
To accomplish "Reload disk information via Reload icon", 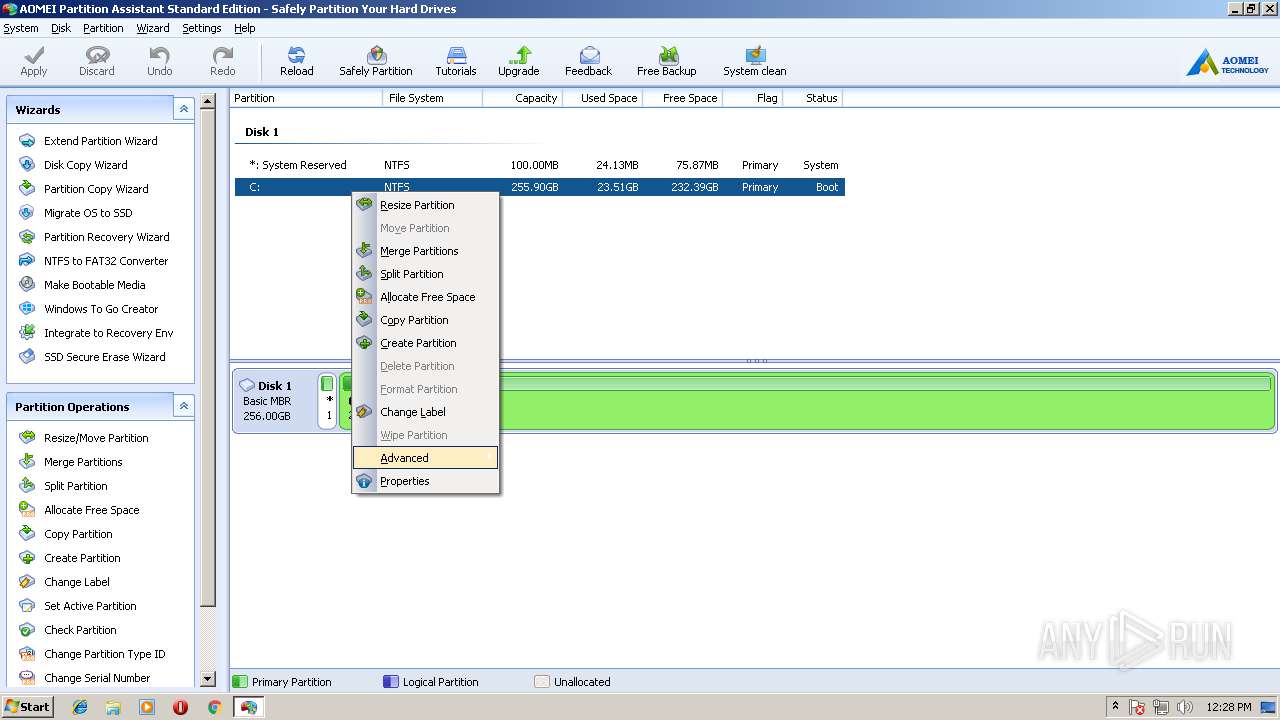I will coord(296,61).
